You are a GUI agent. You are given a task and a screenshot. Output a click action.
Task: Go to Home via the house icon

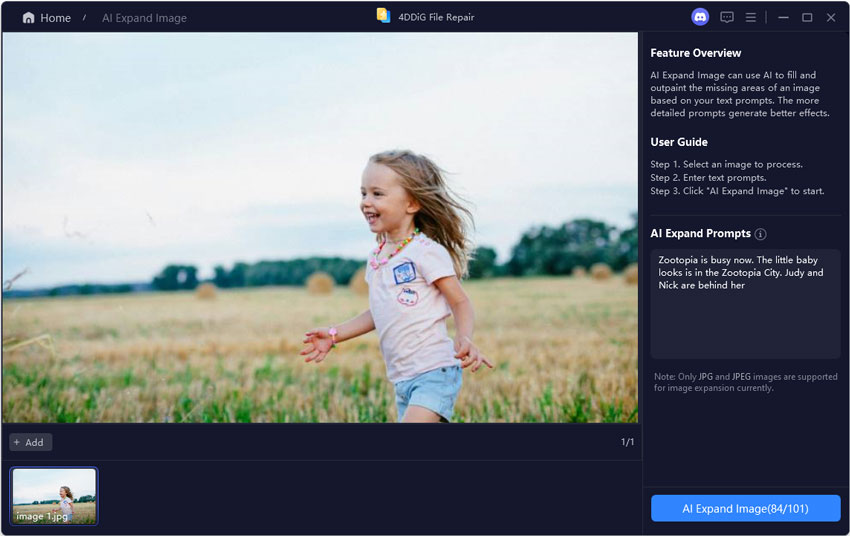28,18
